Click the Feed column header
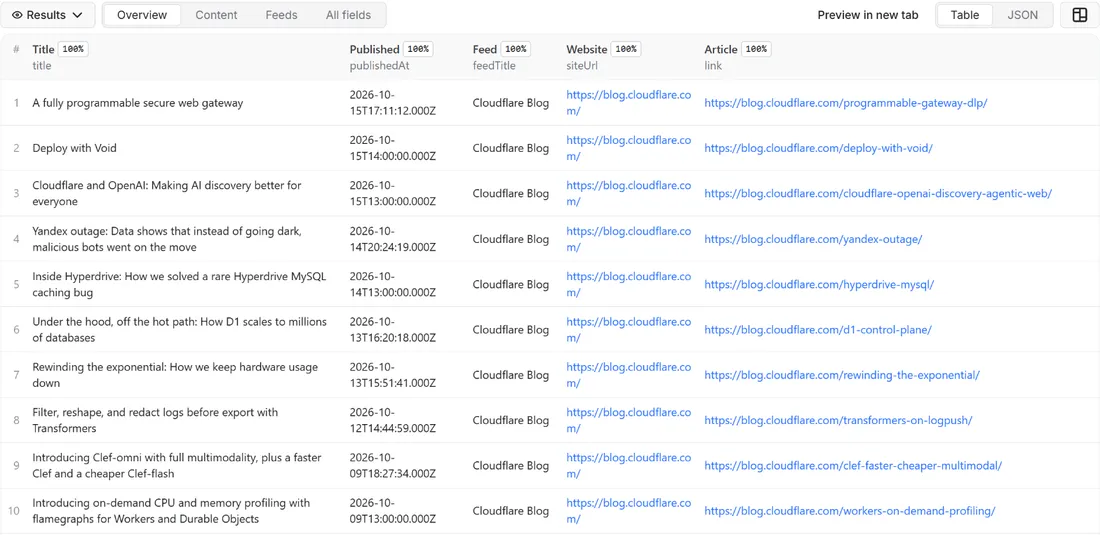Viewport: 1100px width, 535px height. click(x=485, y=49)
